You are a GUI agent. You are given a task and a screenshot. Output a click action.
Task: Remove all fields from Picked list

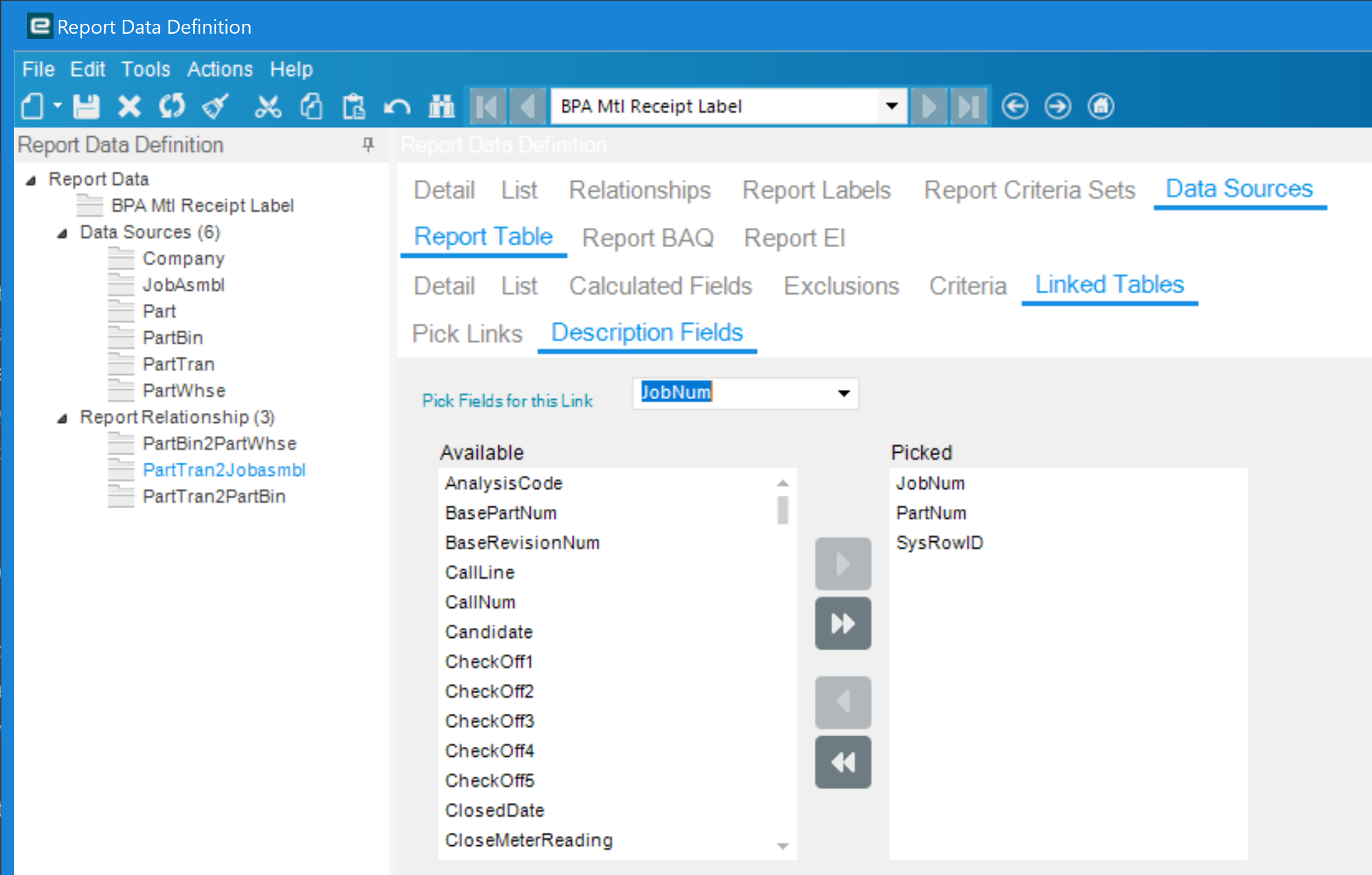tap(843, 762)
